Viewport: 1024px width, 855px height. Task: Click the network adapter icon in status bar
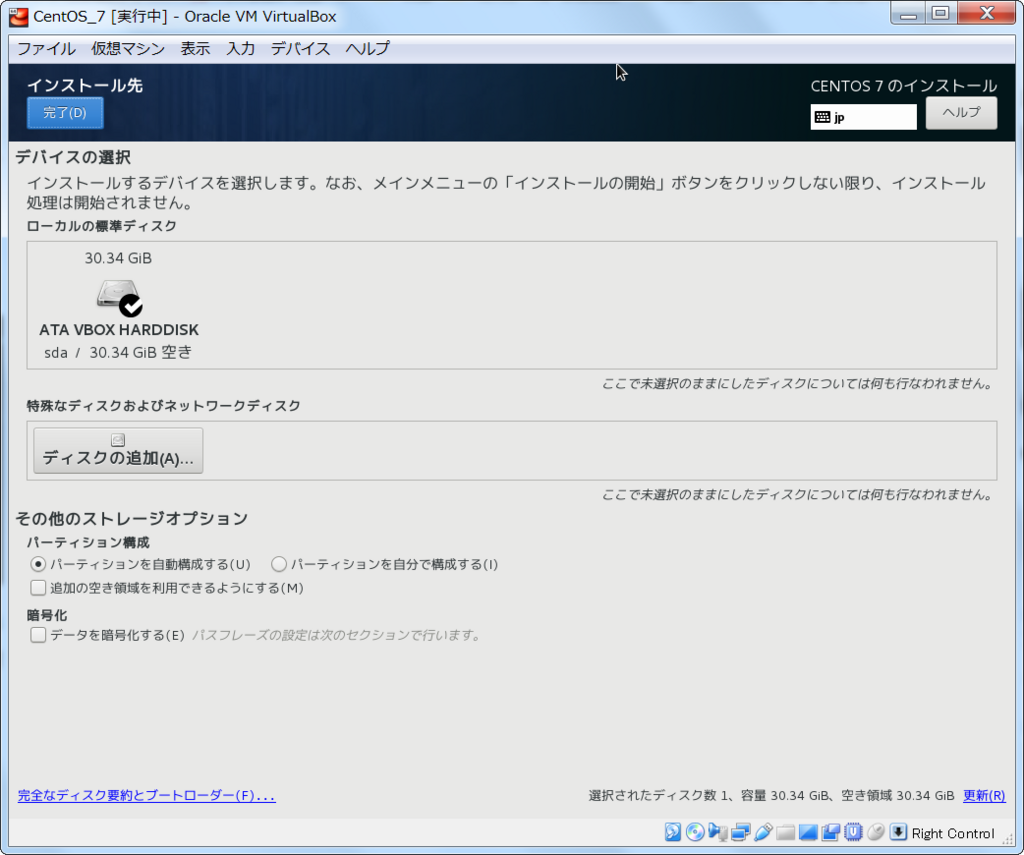coord(741,833)
